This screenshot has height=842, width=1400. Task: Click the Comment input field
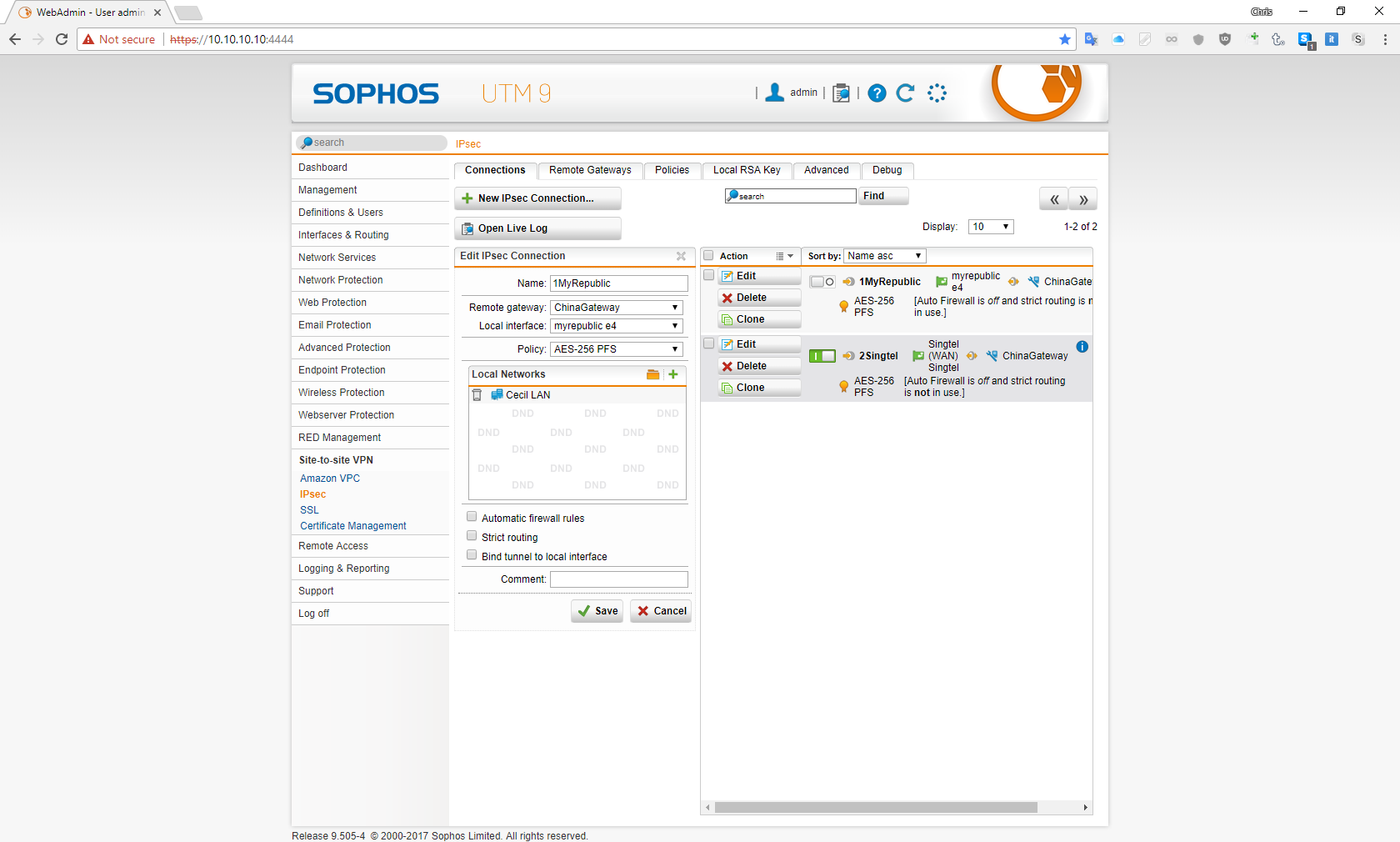point(618,579)
